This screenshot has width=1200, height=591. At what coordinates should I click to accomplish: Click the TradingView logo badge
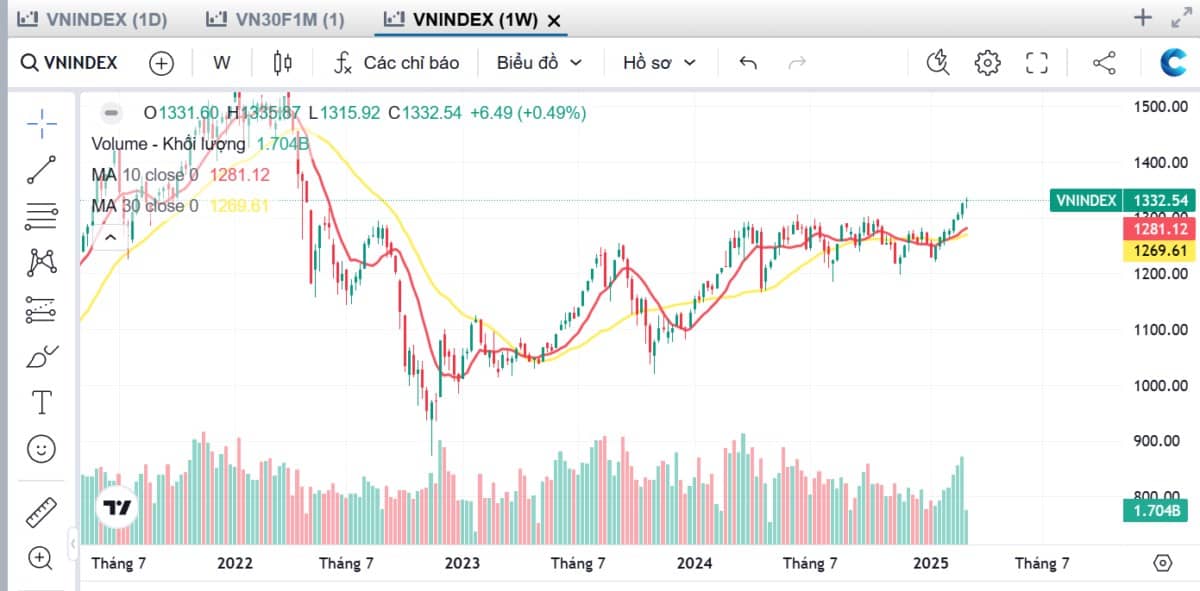pos(116,508)
